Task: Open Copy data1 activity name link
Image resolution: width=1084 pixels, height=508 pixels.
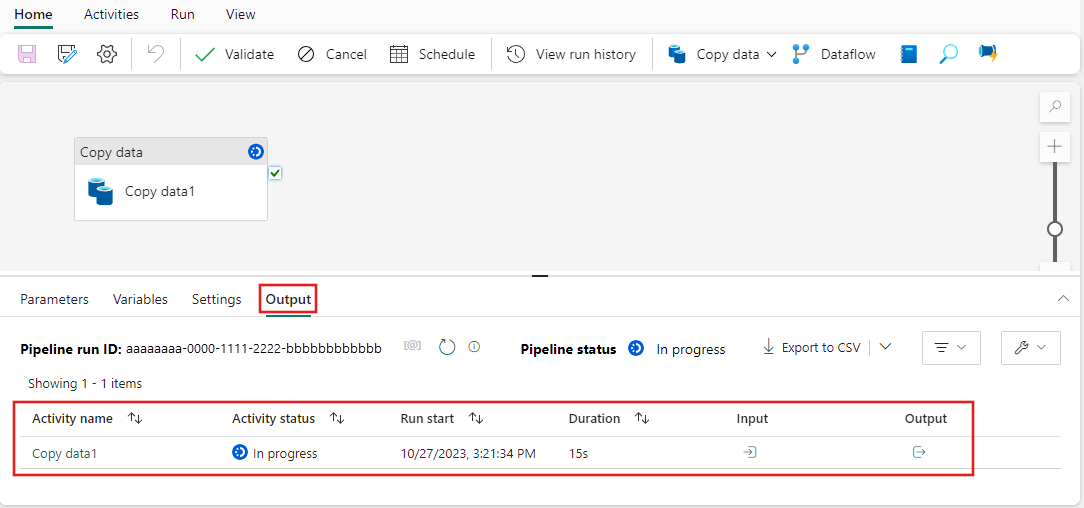Action: tap(64, 453)
